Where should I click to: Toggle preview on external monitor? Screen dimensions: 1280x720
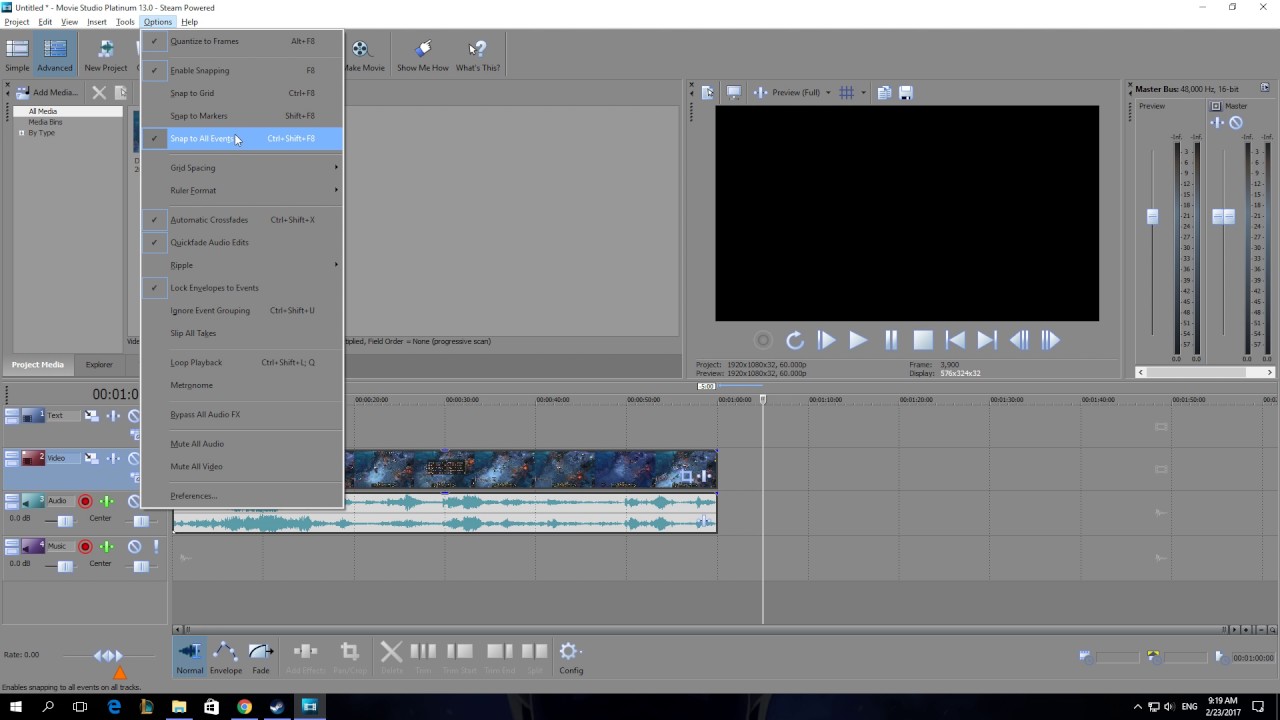tap(734, 92)
